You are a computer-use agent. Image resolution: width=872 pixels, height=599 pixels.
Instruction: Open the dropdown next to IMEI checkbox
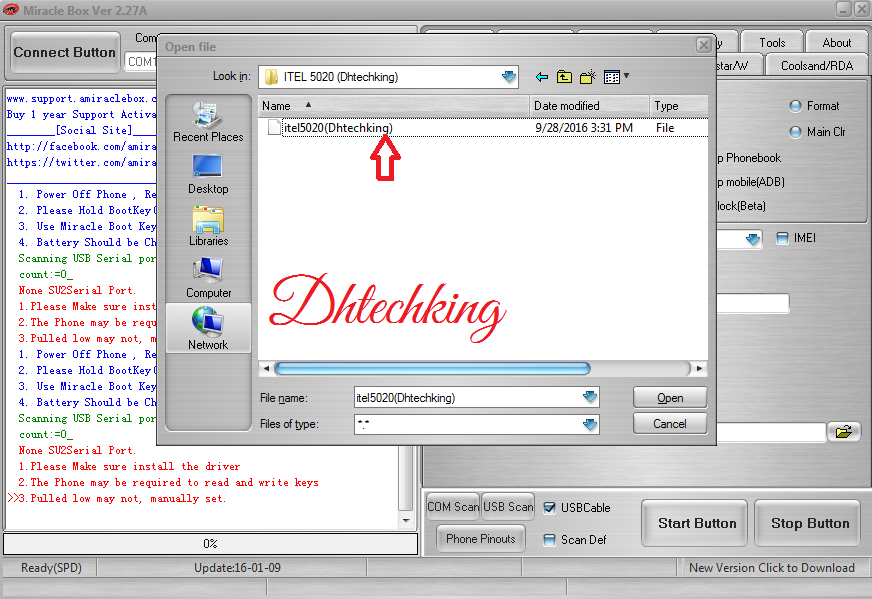752,239
